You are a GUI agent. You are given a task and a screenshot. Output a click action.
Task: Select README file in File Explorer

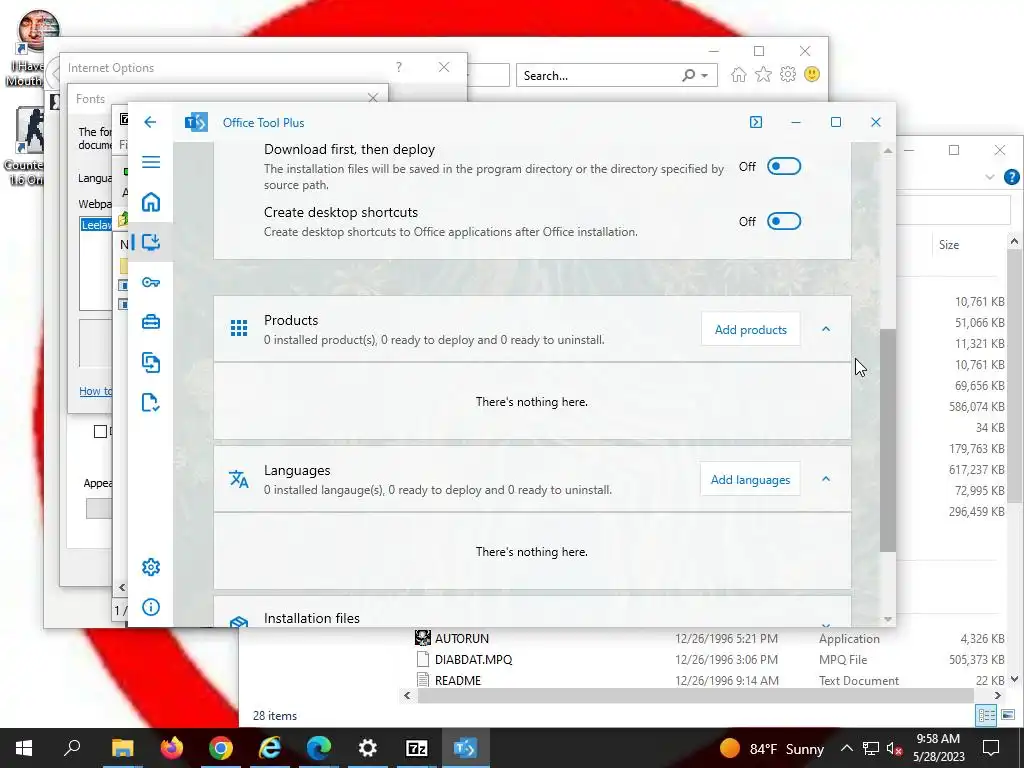[x=457, y=680]
